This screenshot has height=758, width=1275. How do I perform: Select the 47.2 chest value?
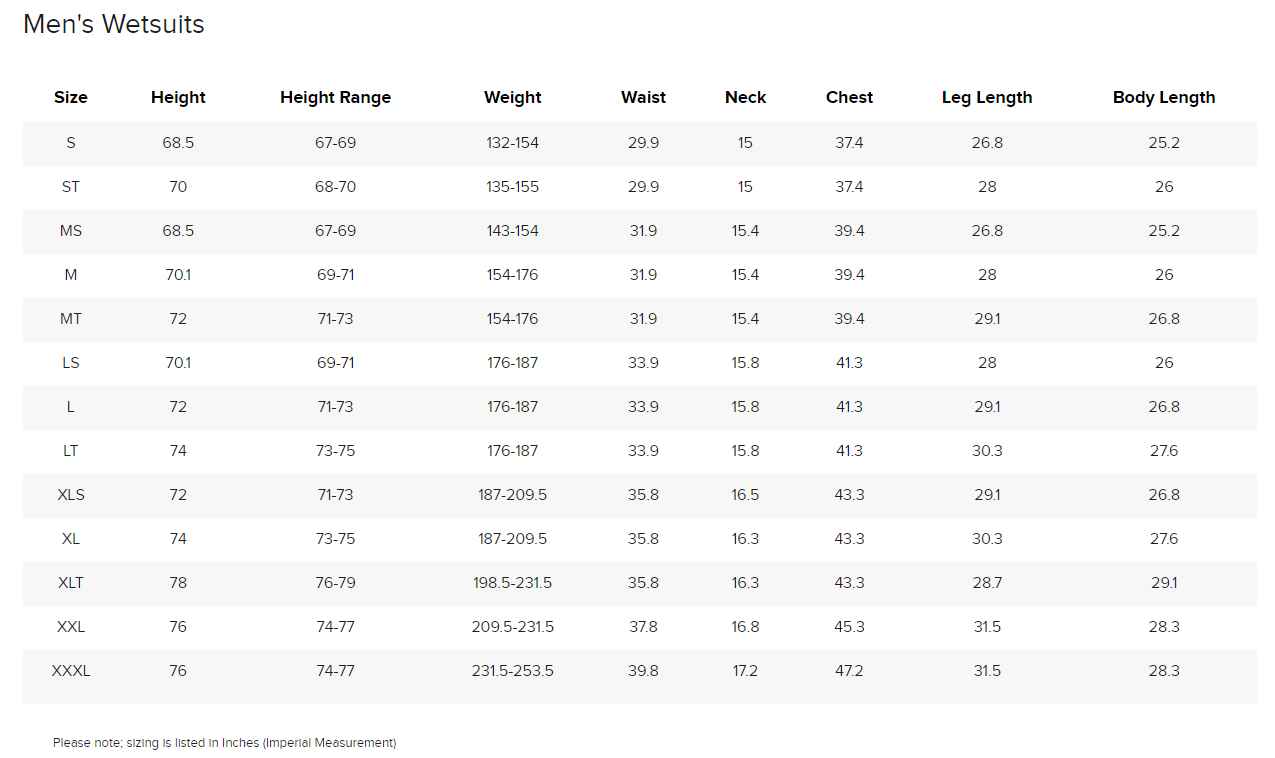point(849,671)
